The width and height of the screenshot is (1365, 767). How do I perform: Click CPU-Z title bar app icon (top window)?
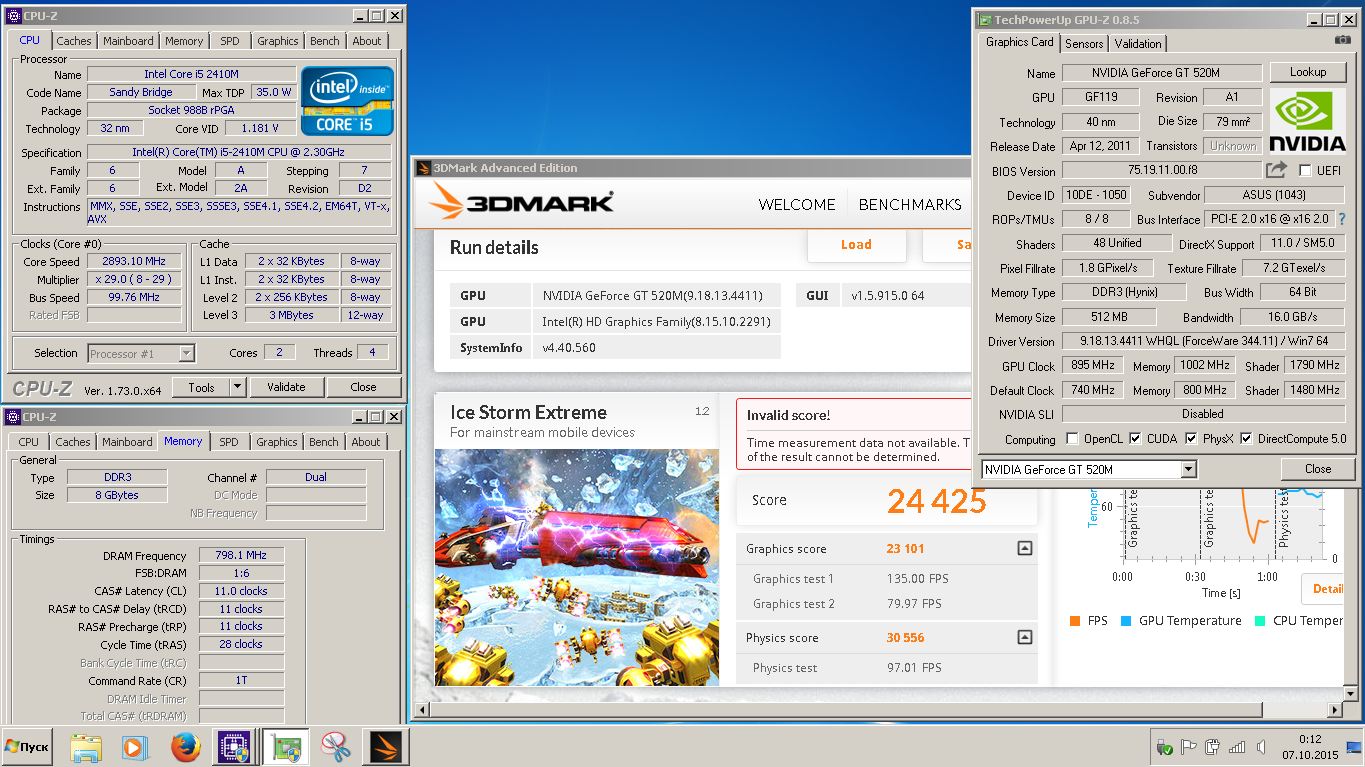[13, 16]
